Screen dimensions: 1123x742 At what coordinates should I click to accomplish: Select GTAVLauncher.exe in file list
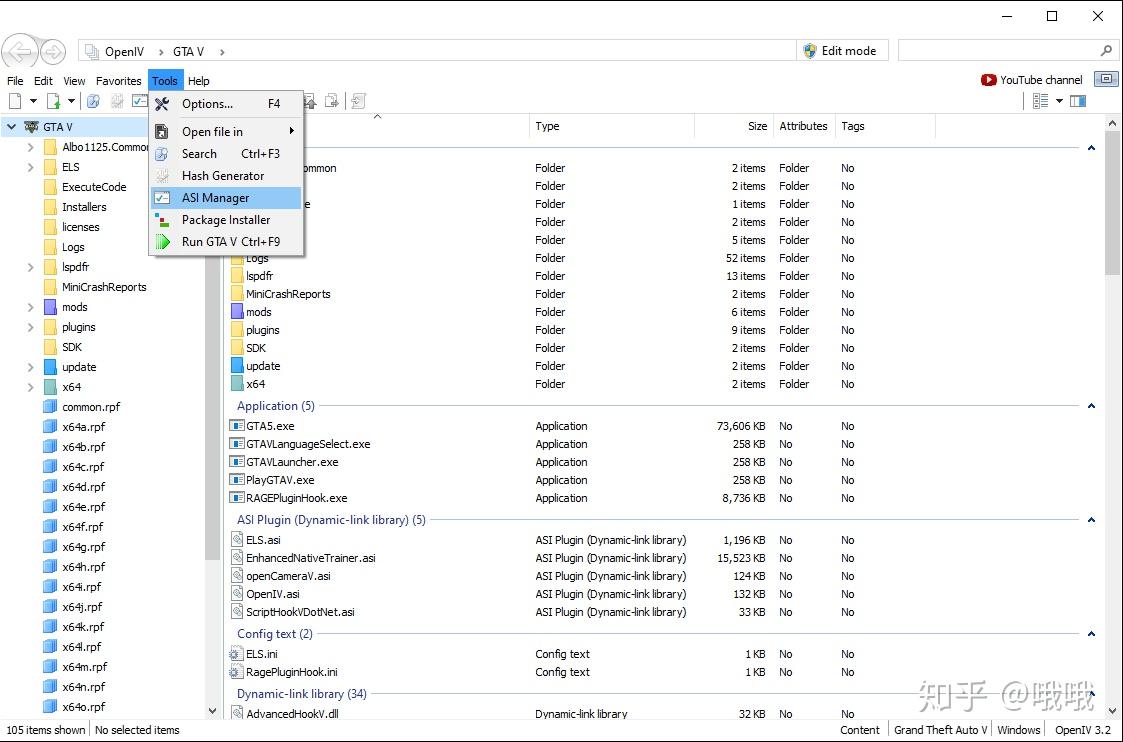[292, 462]
